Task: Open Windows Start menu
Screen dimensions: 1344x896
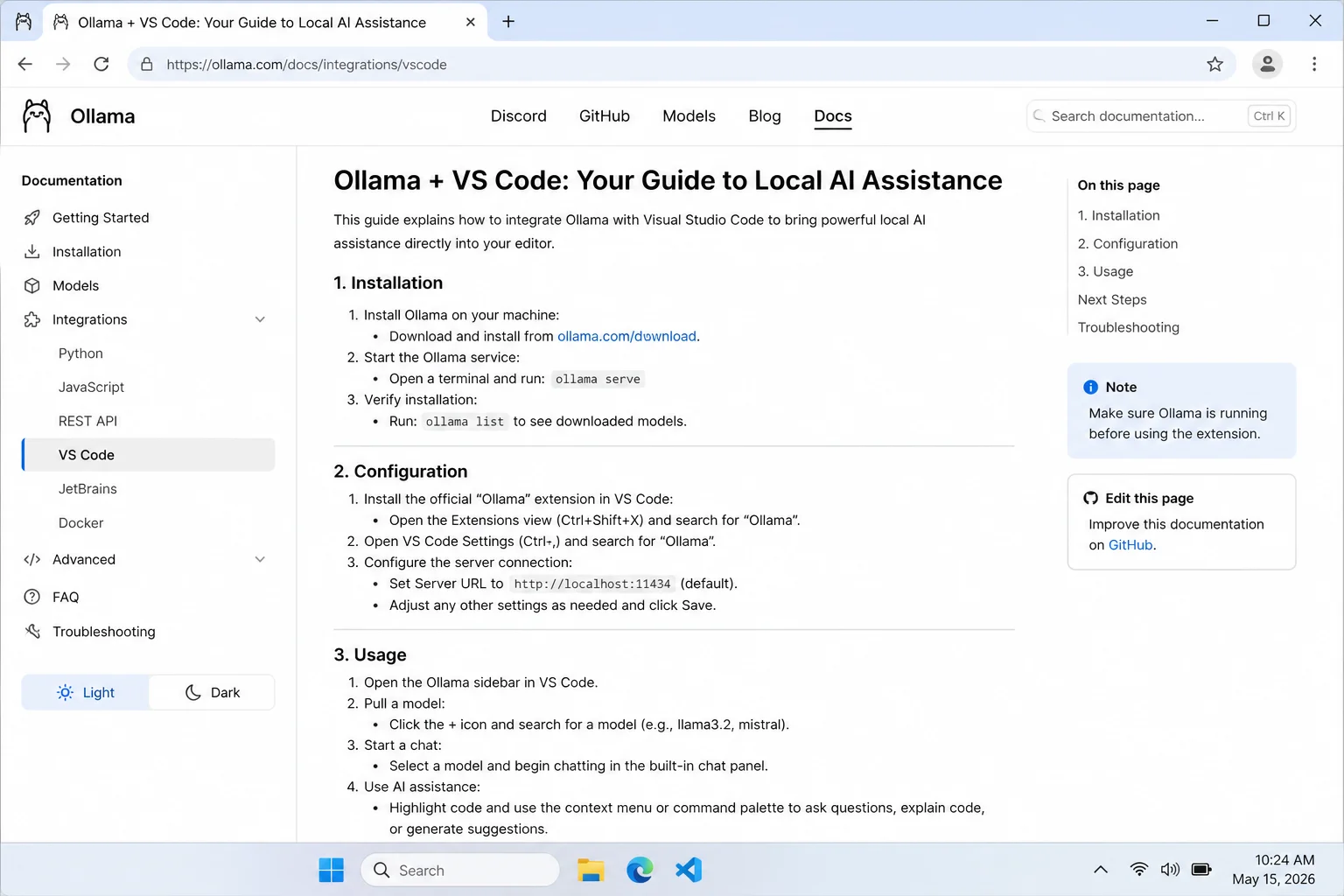Action: pyautogui.click(x=331, y=870)
